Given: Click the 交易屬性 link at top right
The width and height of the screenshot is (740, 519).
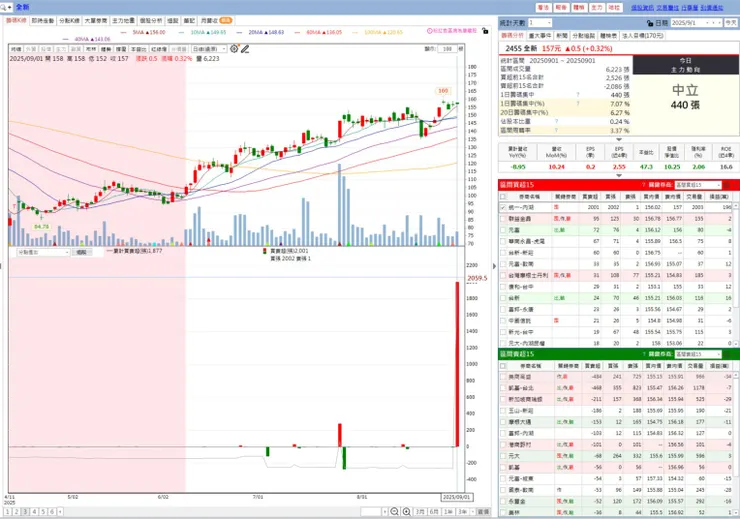Looking at the screenshot, I should click(667, 8).
